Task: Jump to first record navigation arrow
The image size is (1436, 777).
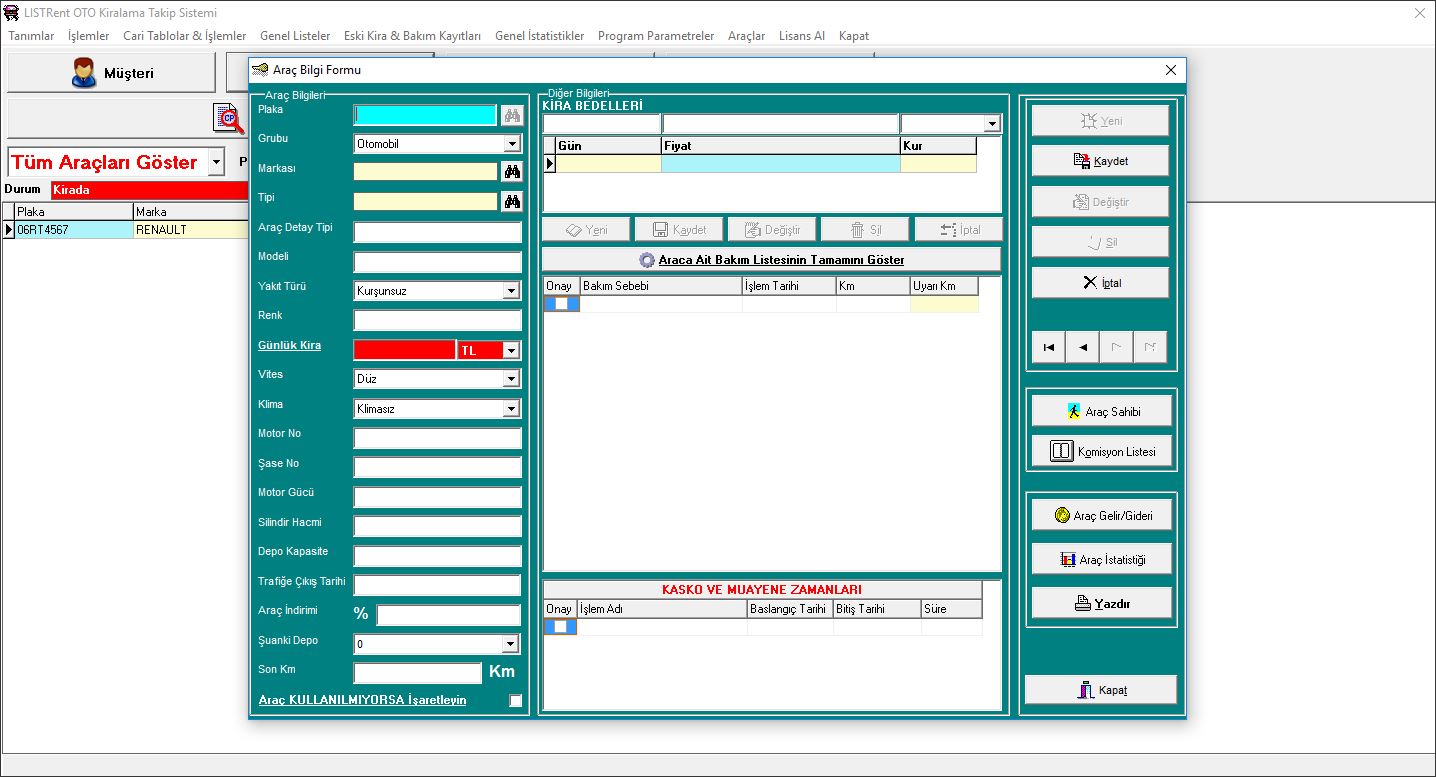Action: [1048, 347]
